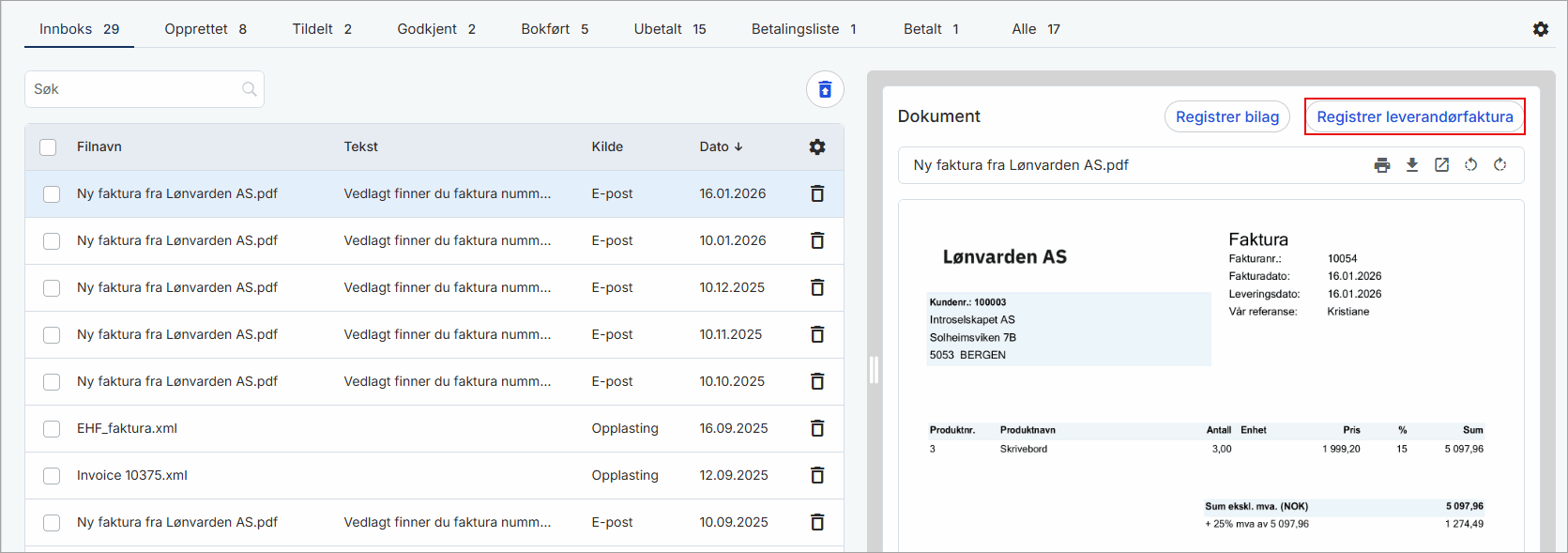Rotate document clockwise
Viewport: 1568px width, 553px height.
[1499, 165]
